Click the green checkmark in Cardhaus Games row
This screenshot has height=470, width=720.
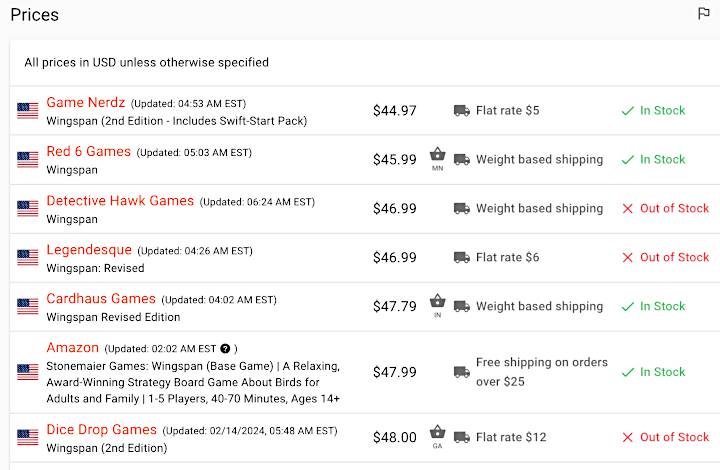(x=627, y=306)
